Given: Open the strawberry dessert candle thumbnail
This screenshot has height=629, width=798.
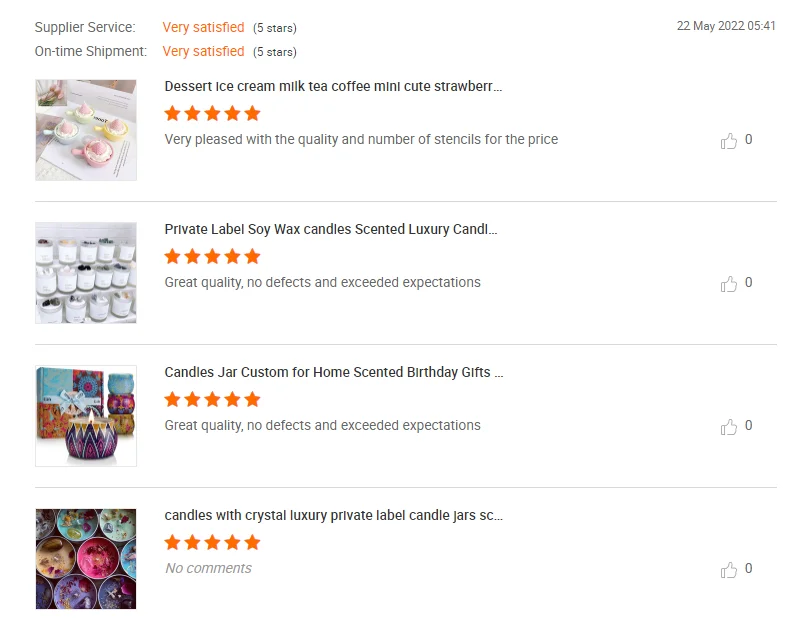Looking at the screenshot, I should (x=86, y=130).
